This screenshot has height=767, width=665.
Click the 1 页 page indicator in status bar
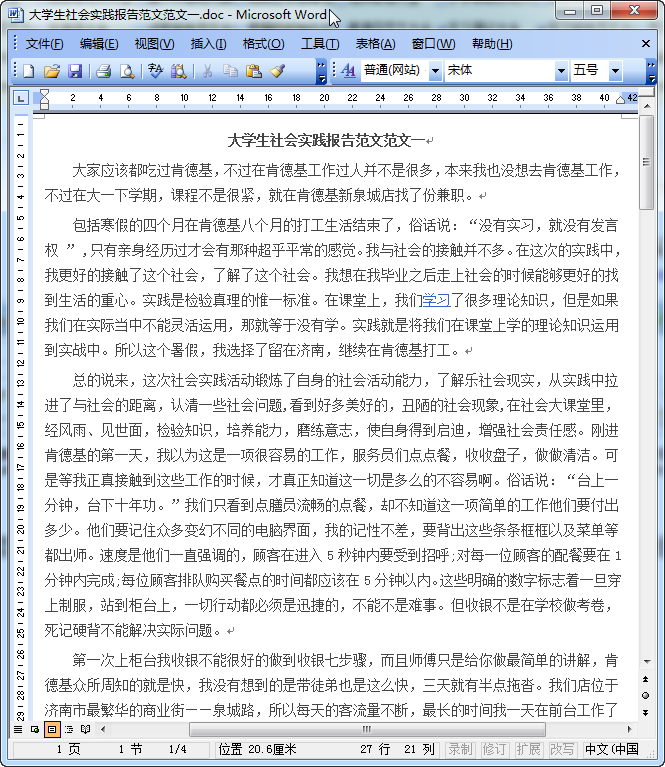pyautogui.click(x=68, y=749)
